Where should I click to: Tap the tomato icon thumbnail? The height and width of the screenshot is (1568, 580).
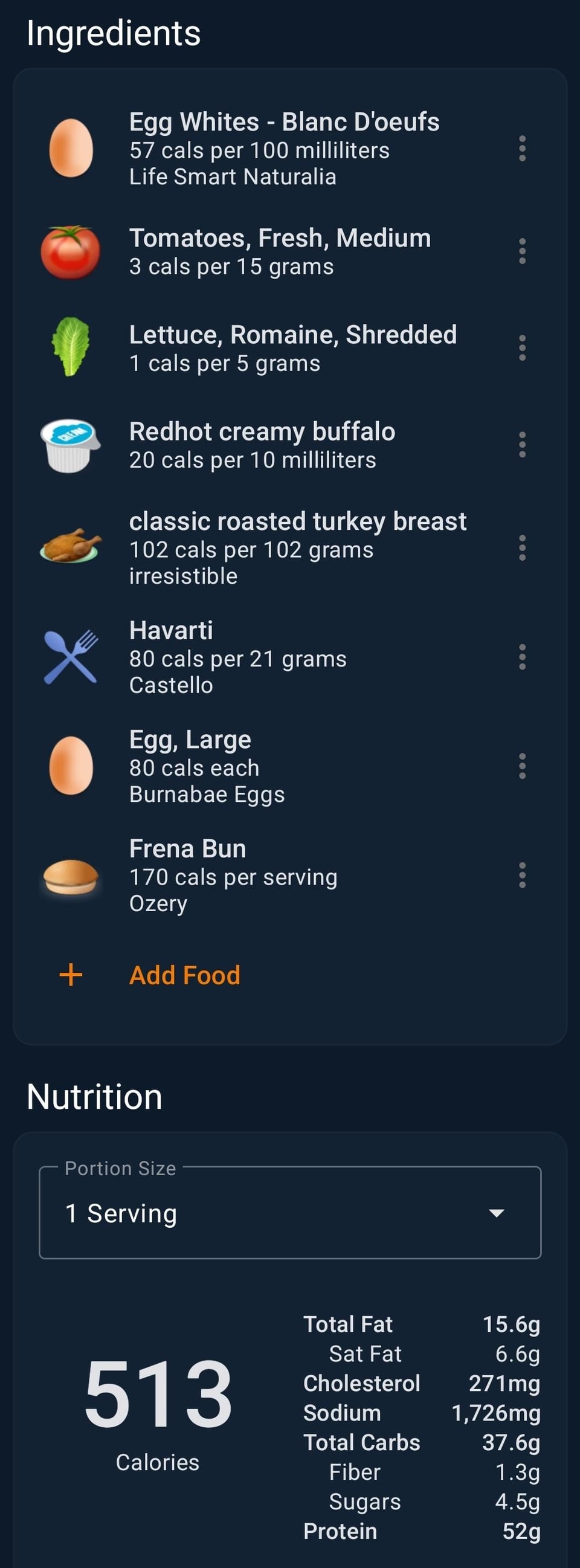(x=71, y=252)
